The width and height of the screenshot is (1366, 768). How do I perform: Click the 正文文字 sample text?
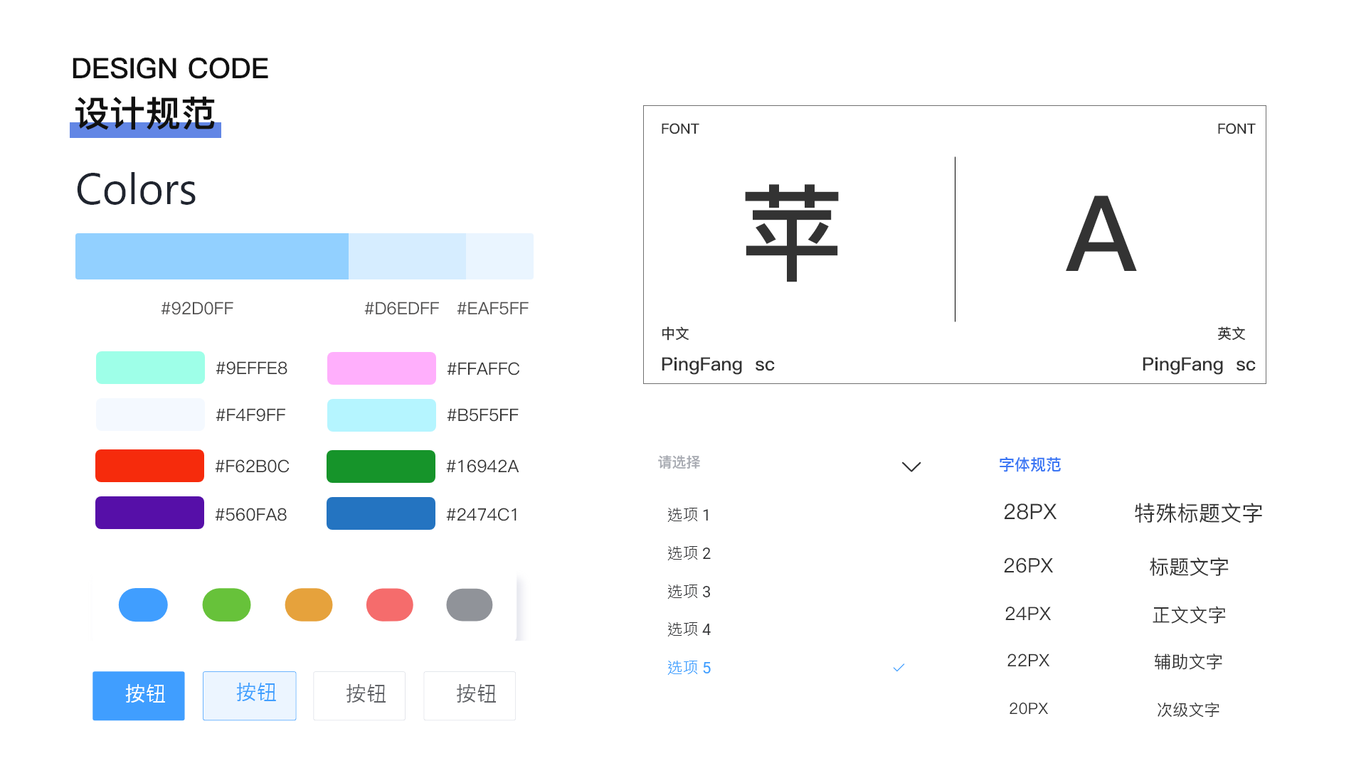point(1189,615)
